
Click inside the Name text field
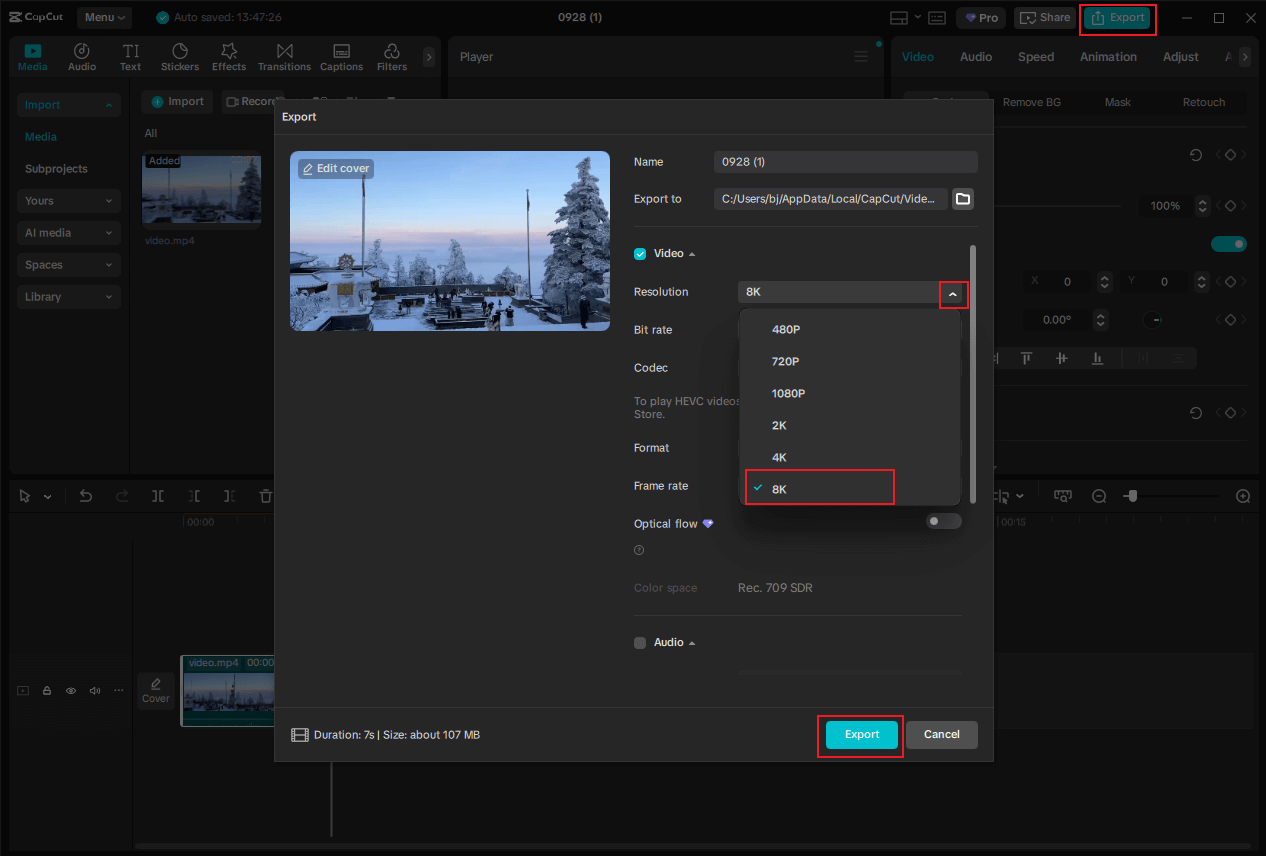[x=845, y=162]
